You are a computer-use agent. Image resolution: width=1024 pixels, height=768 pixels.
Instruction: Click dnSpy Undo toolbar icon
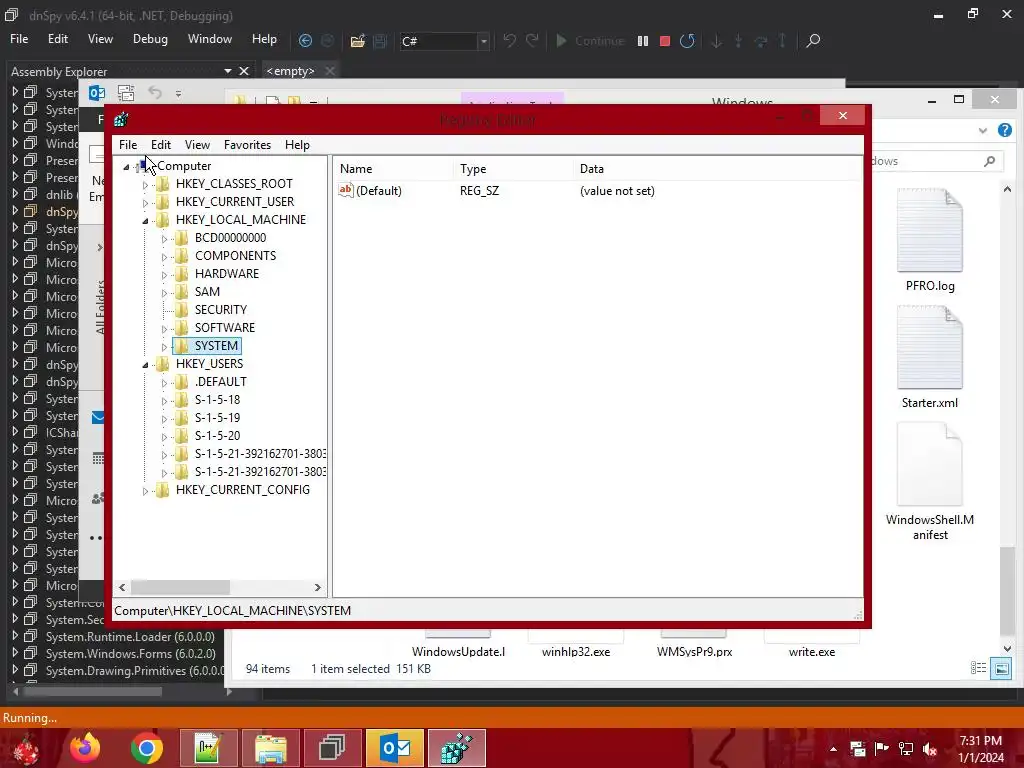(509, 40)
